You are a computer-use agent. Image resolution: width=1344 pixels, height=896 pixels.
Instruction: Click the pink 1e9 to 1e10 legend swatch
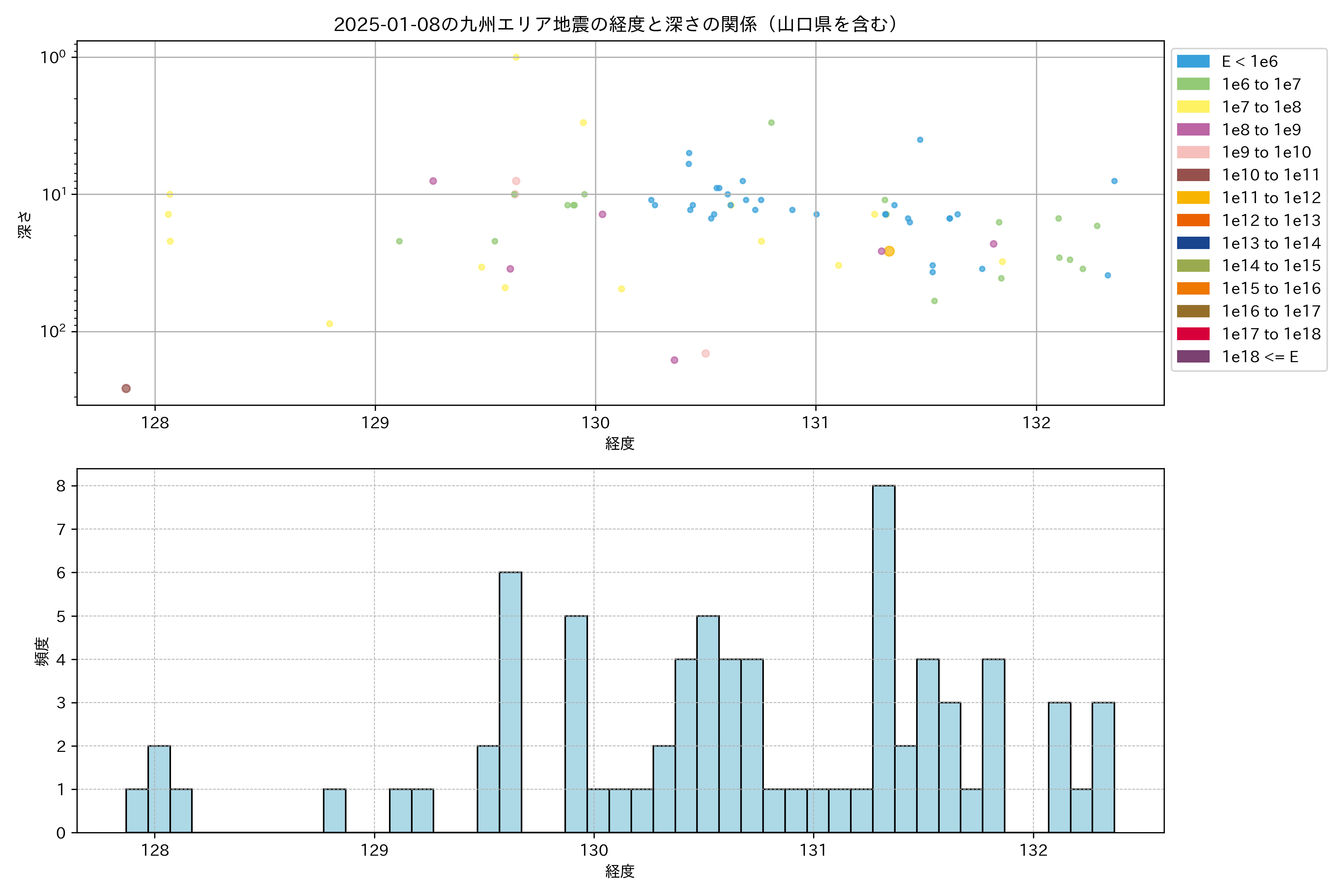point(1192,152)
